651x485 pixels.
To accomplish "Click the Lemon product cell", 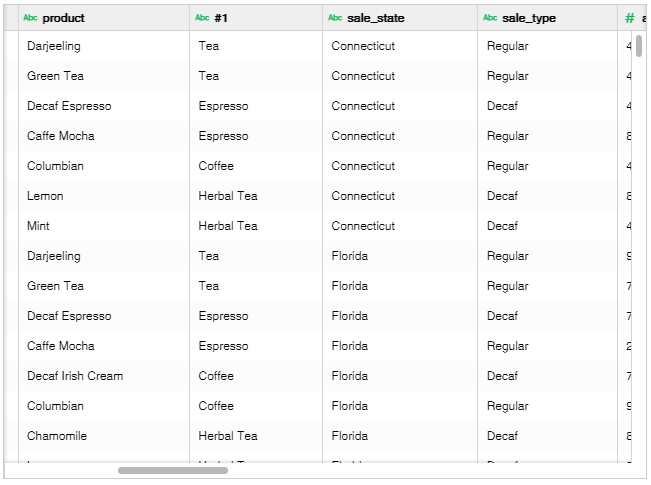I will click(x=104, y=196).
